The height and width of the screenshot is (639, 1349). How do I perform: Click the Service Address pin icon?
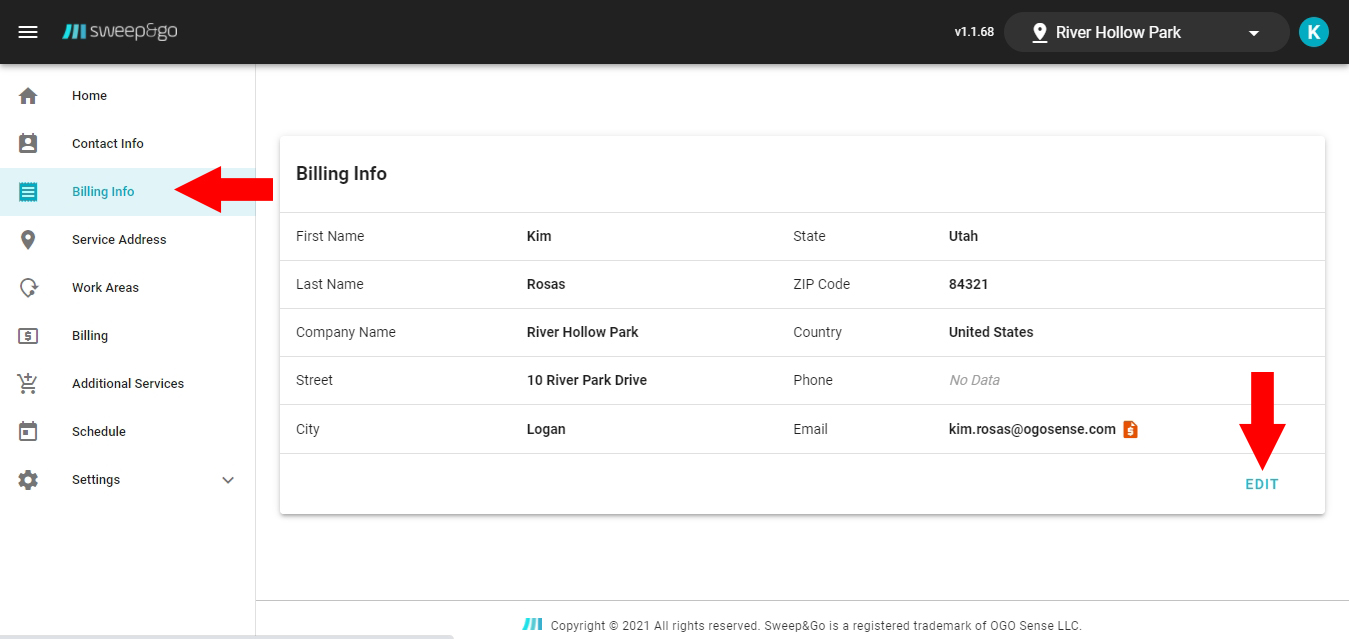tap(28, 240)
